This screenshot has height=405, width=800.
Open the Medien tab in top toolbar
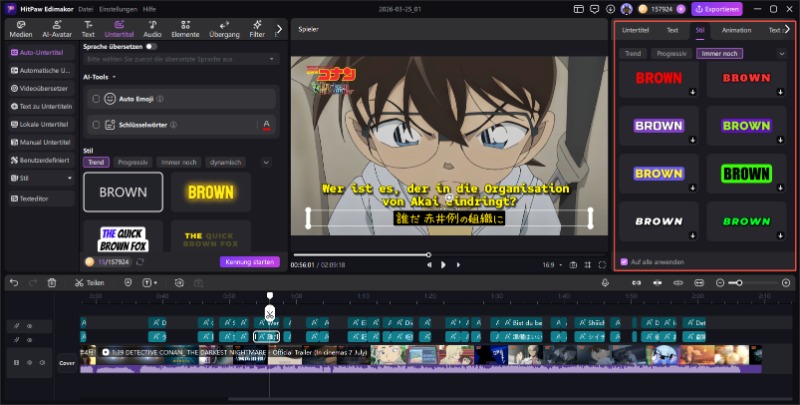point(21,29)
